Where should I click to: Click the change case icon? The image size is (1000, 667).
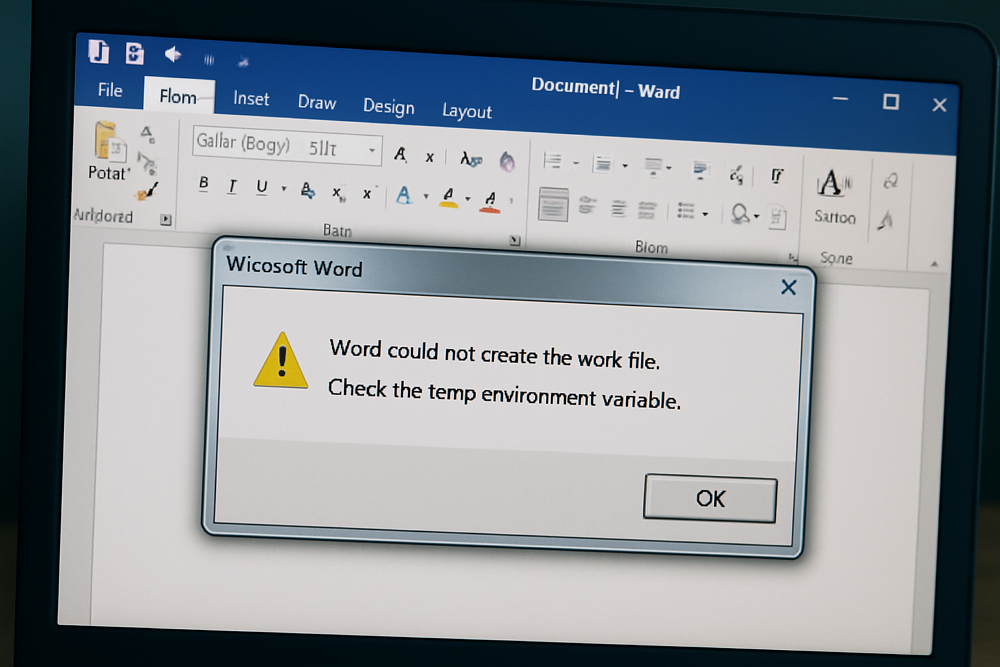[x=471, y=159]
